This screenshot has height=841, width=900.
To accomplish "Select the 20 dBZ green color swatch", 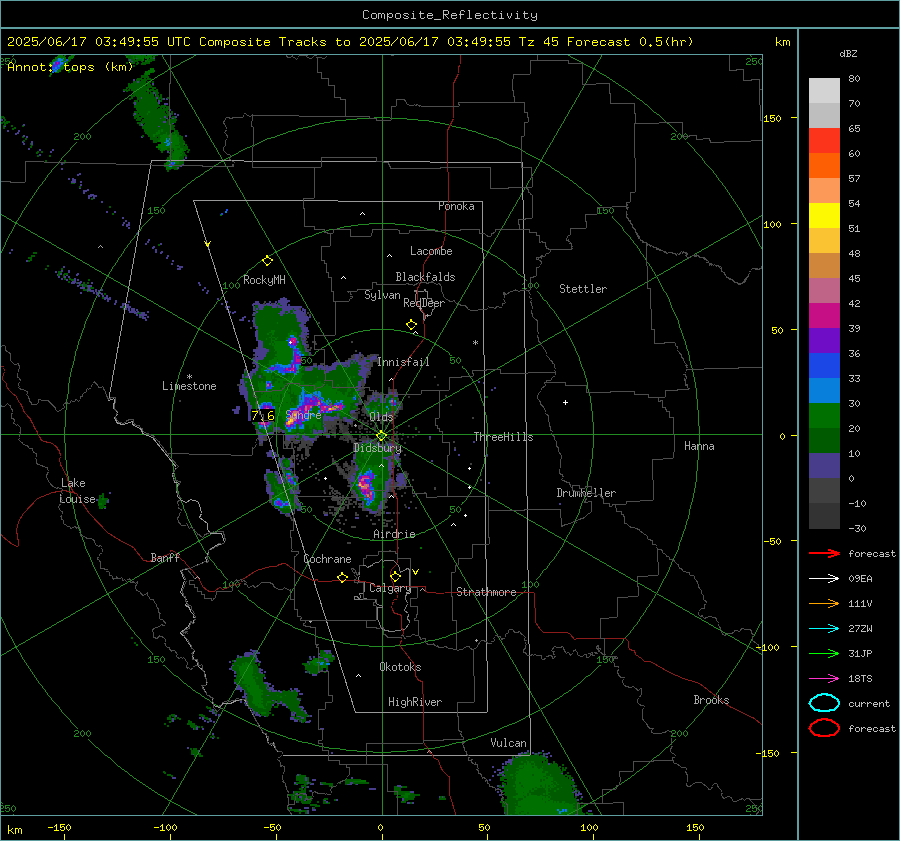I will click(824, 416).
